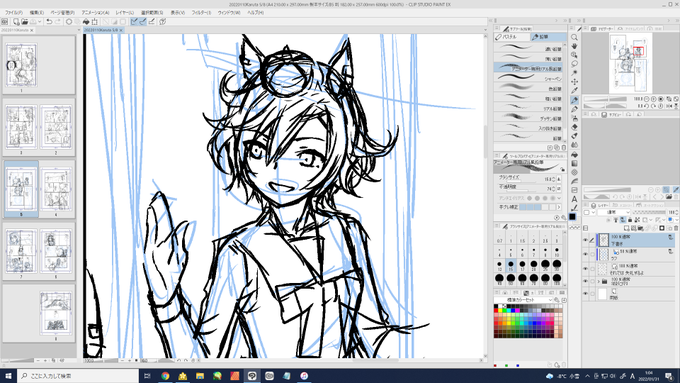Click the Delete layer trash icon
680x383 pixels.
coord(675,228)
